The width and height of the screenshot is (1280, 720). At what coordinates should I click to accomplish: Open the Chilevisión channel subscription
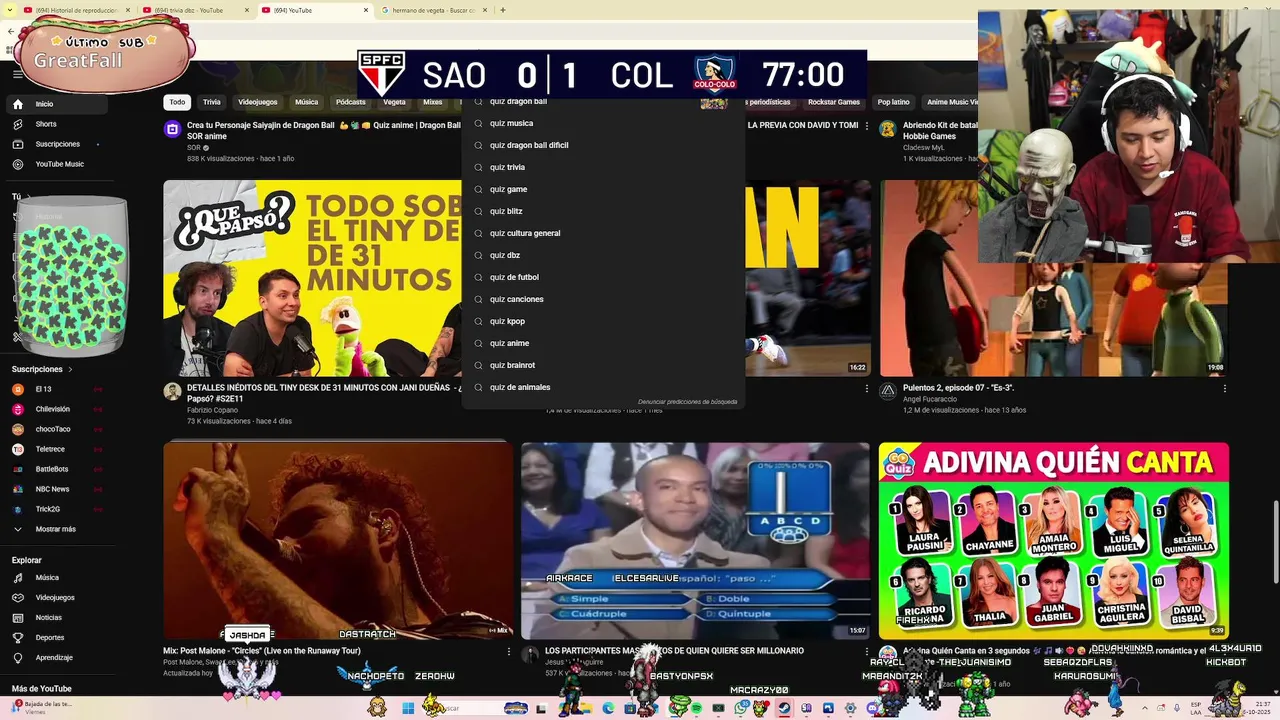click(x=55, y=409)
